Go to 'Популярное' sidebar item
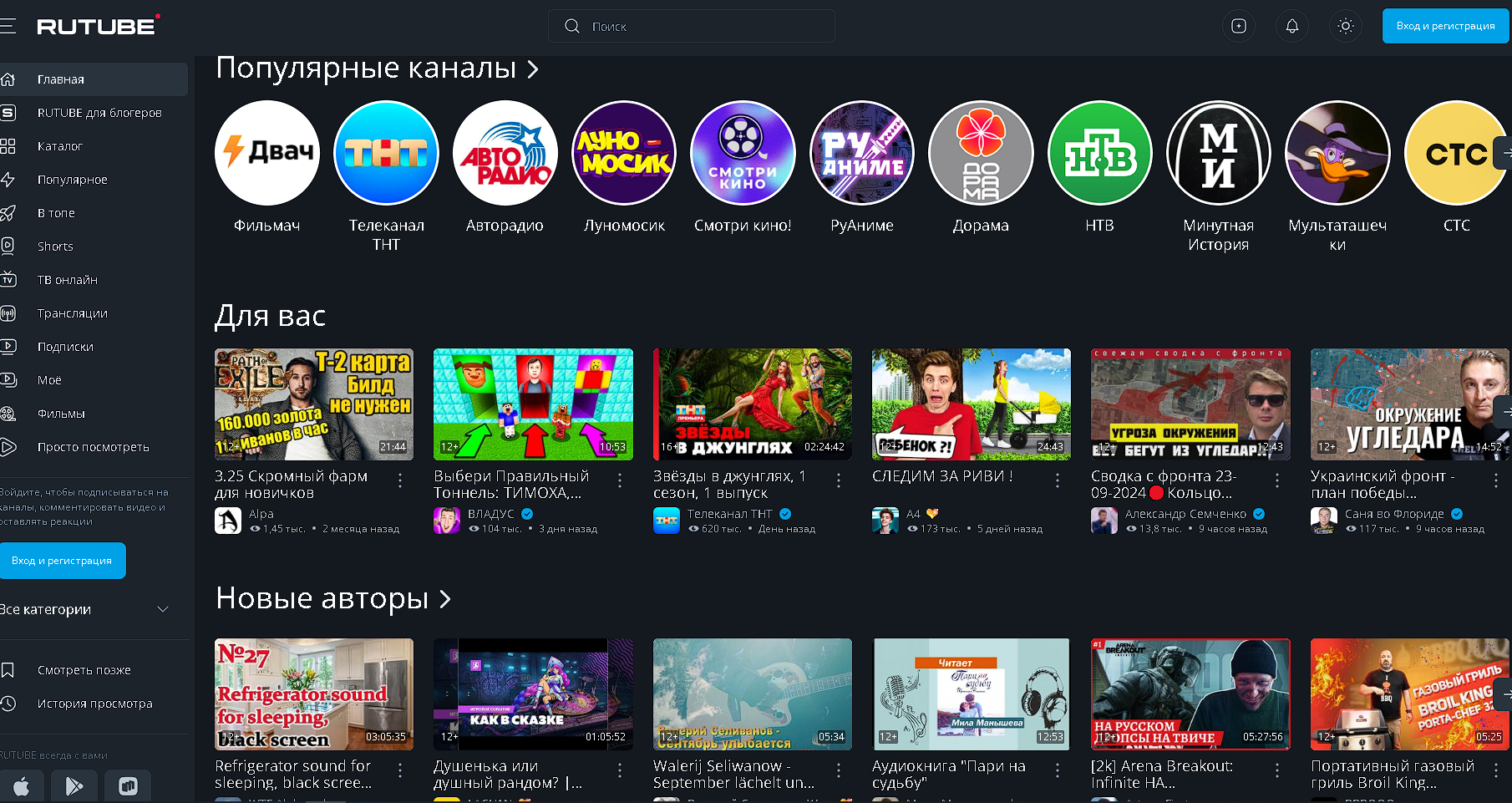Screen dimensions: 1512x803 point(92,180)
